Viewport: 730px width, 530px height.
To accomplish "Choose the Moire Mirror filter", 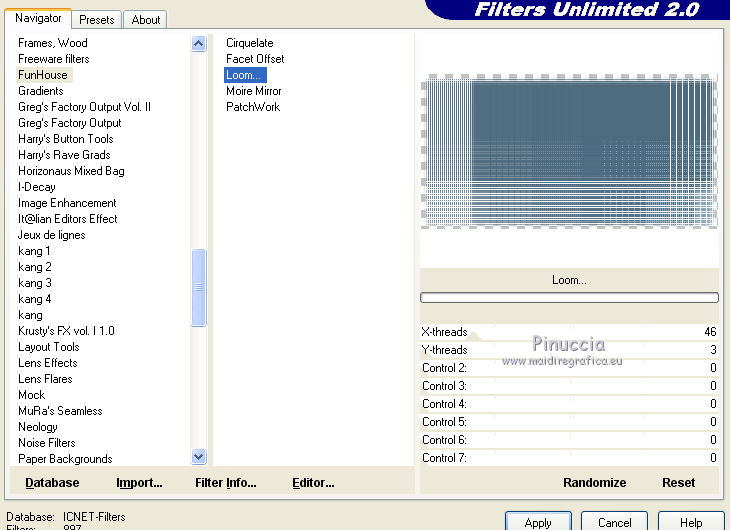I will tap(254, 91).
